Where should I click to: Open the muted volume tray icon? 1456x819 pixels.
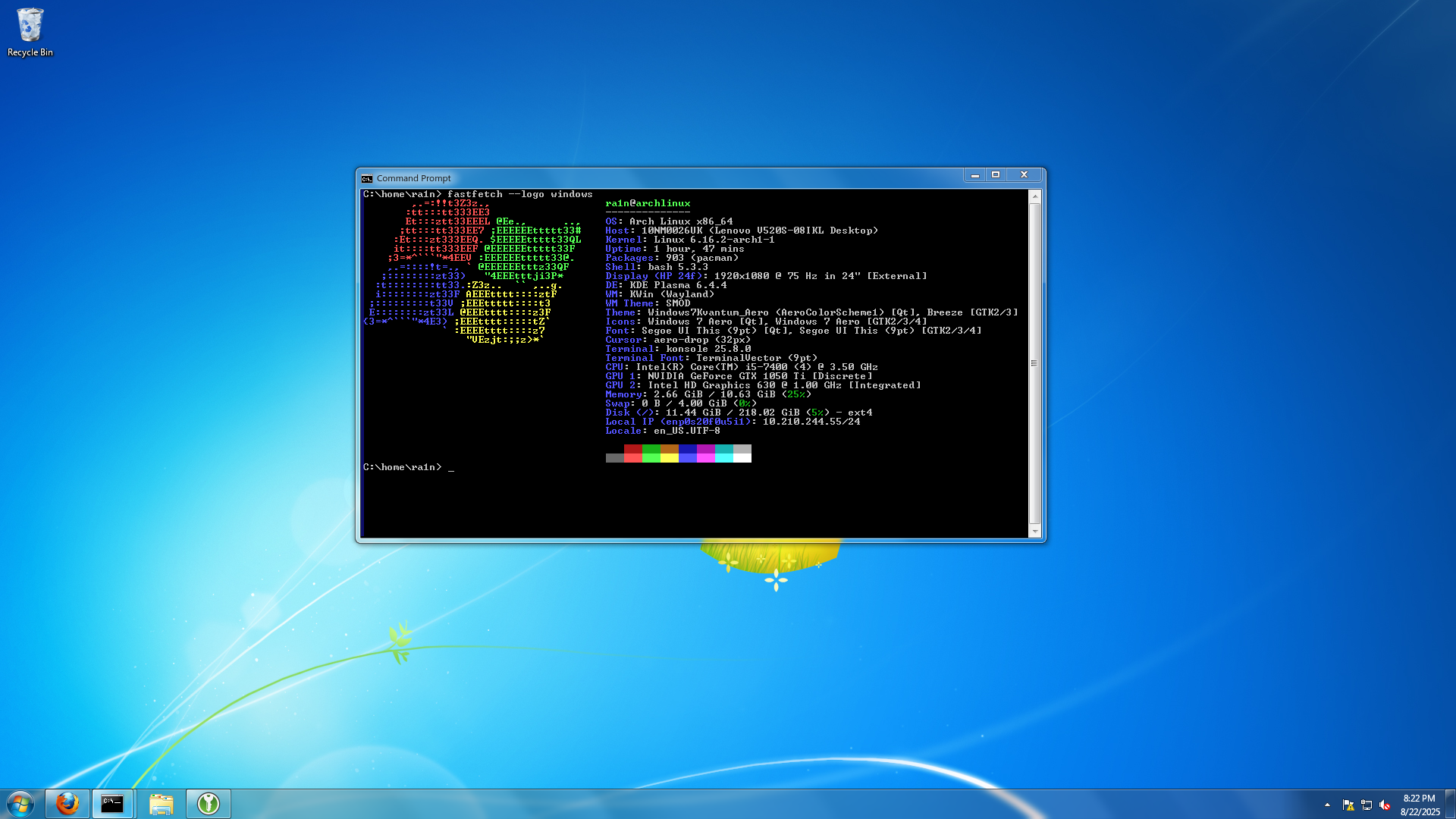click(x=1385, y=805)
